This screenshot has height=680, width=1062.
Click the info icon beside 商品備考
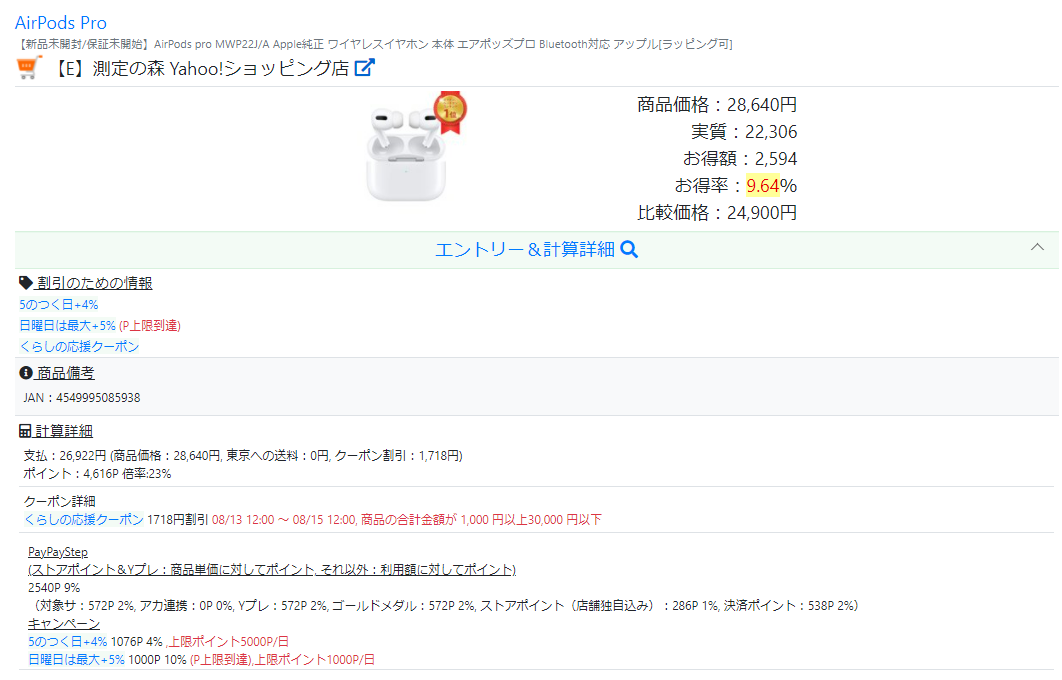26,373
